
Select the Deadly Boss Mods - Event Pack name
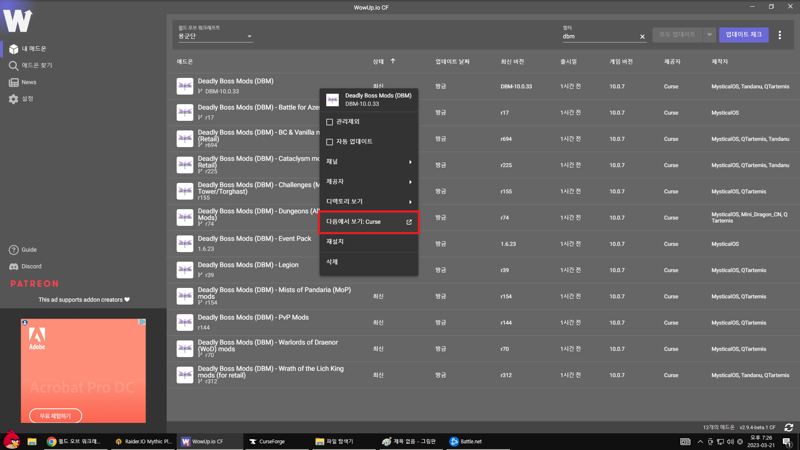point(254,238)
